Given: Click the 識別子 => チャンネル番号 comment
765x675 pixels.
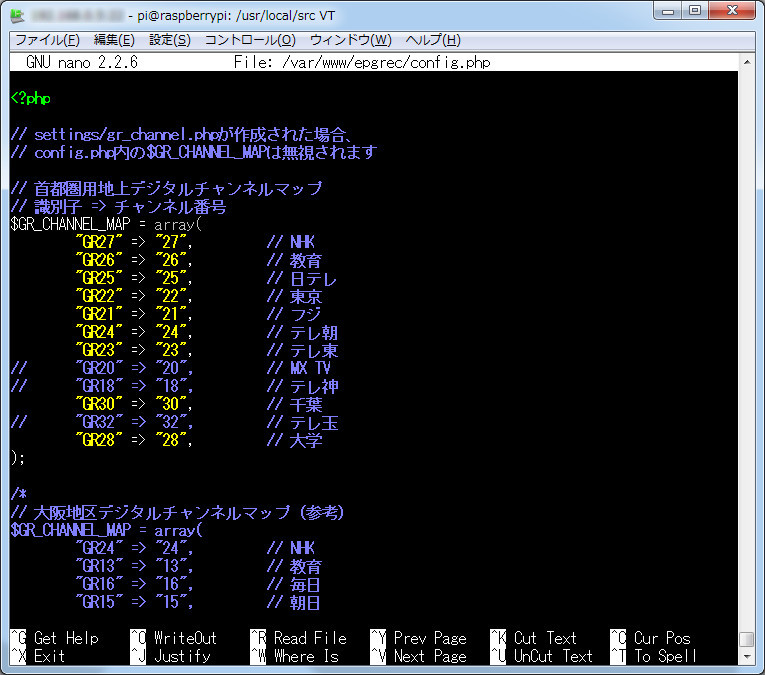Looking at the screenshot, I should point(119,206).
